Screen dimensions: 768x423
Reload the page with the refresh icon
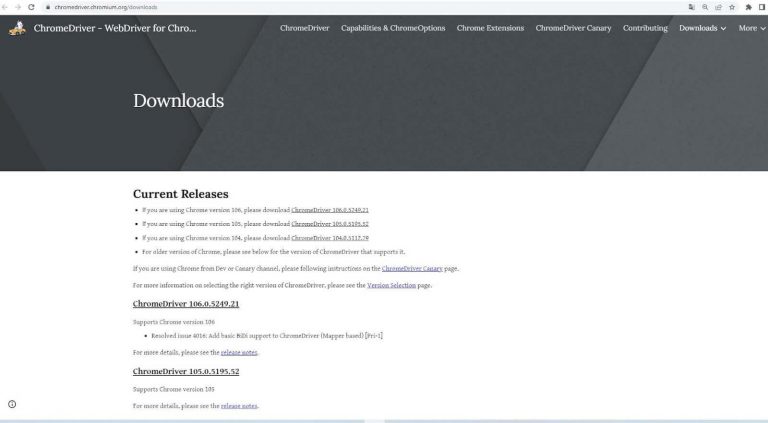(32, 7)
